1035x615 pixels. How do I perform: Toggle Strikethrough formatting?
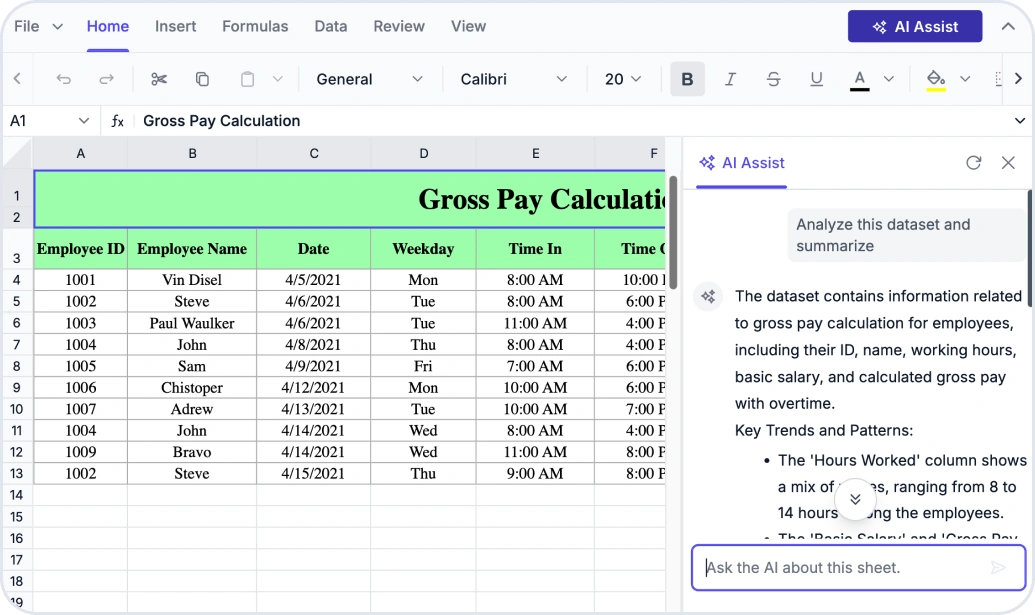(774, 79)
